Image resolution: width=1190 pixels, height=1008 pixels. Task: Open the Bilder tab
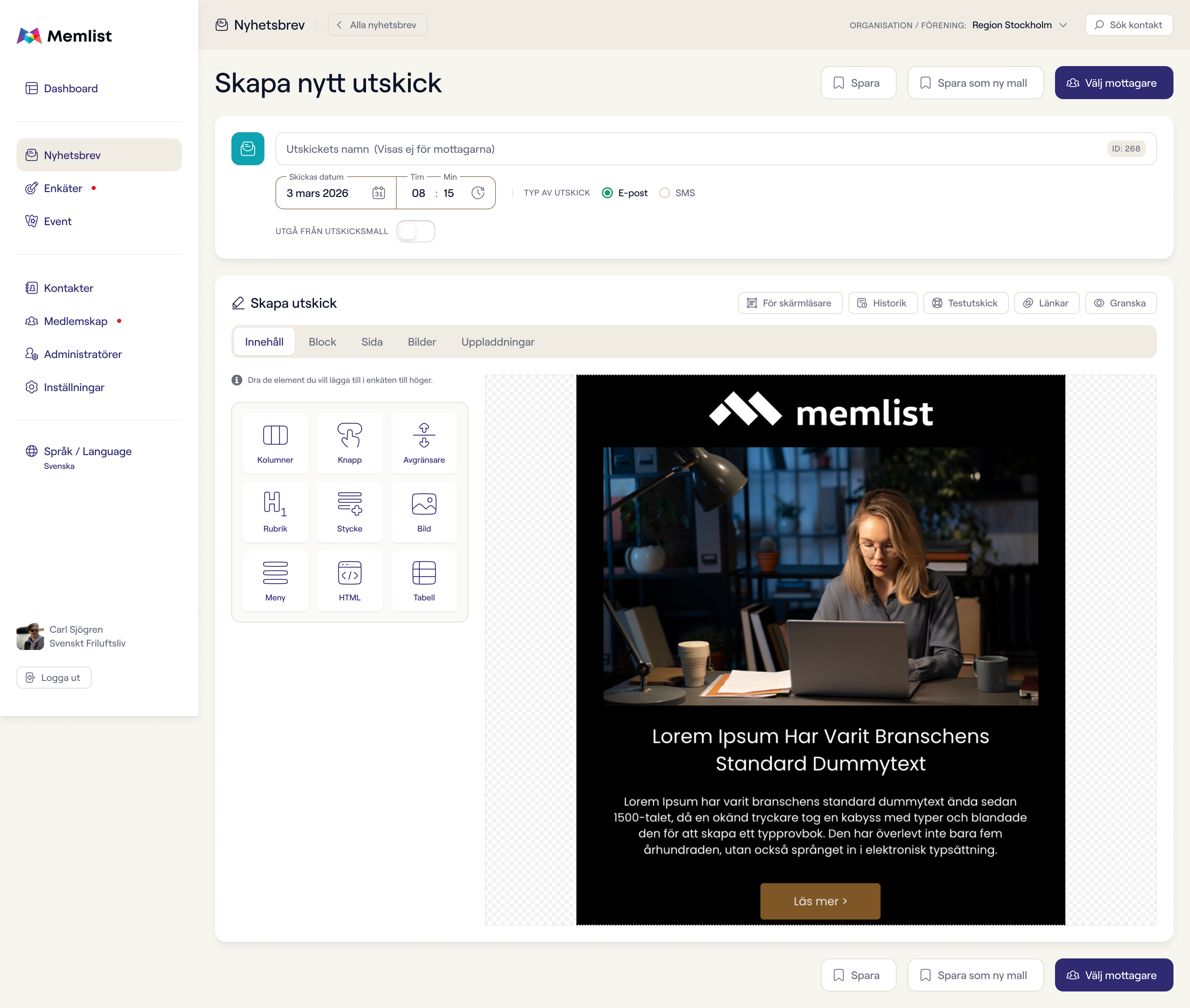[x=422, y=342]
